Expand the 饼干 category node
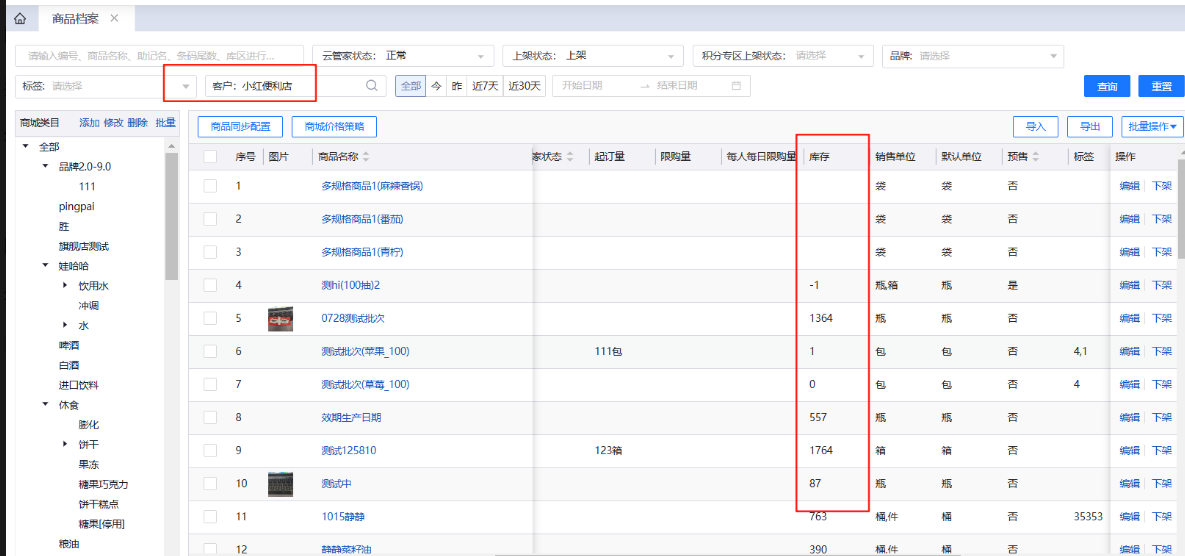The height and width of the screenshot is (556, 1185). (x=66, y=444)
